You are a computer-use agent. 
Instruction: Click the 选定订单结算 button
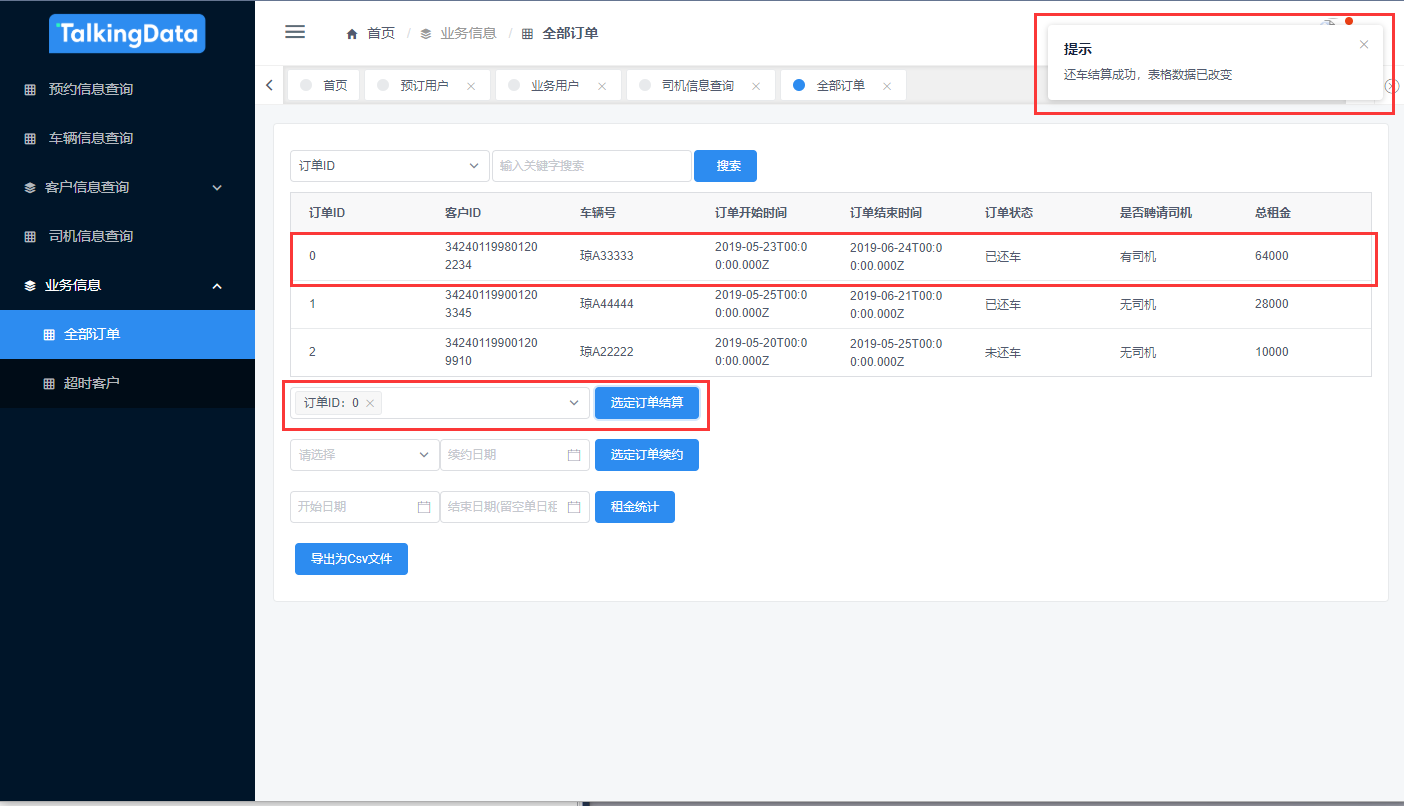(647, 403)
